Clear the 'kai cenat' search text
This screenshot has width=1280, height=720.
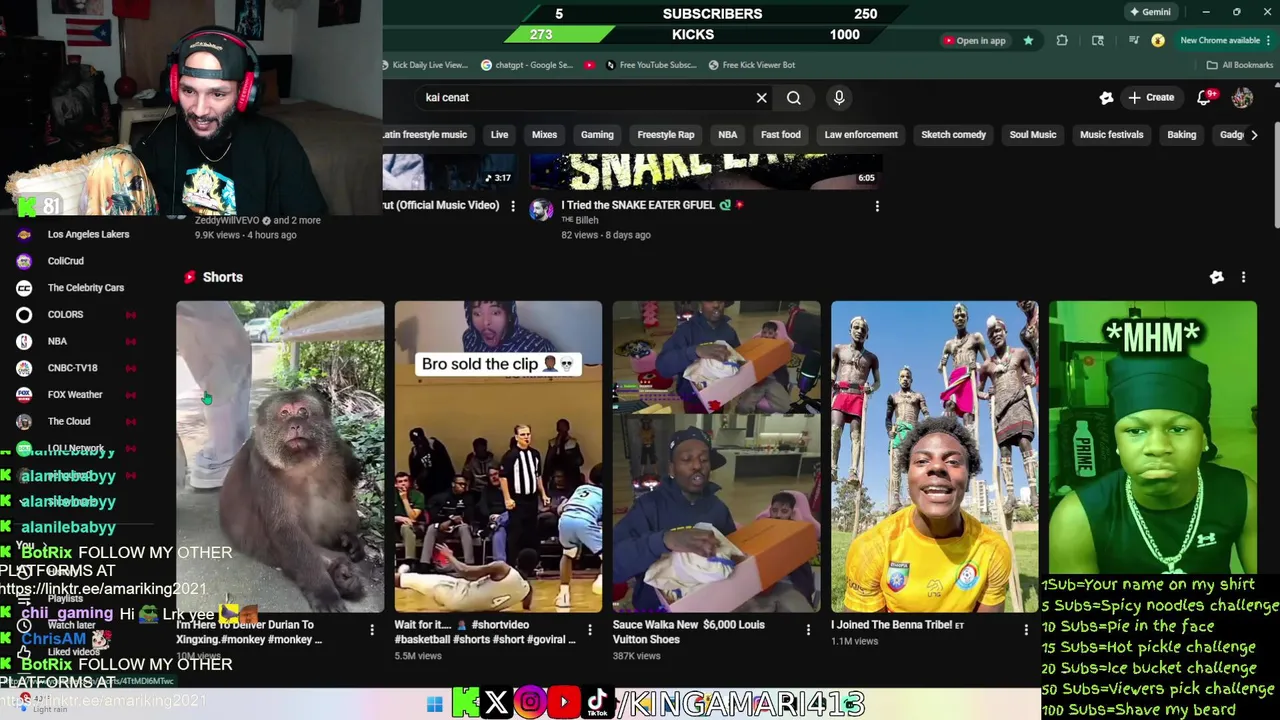pos(761,98)
